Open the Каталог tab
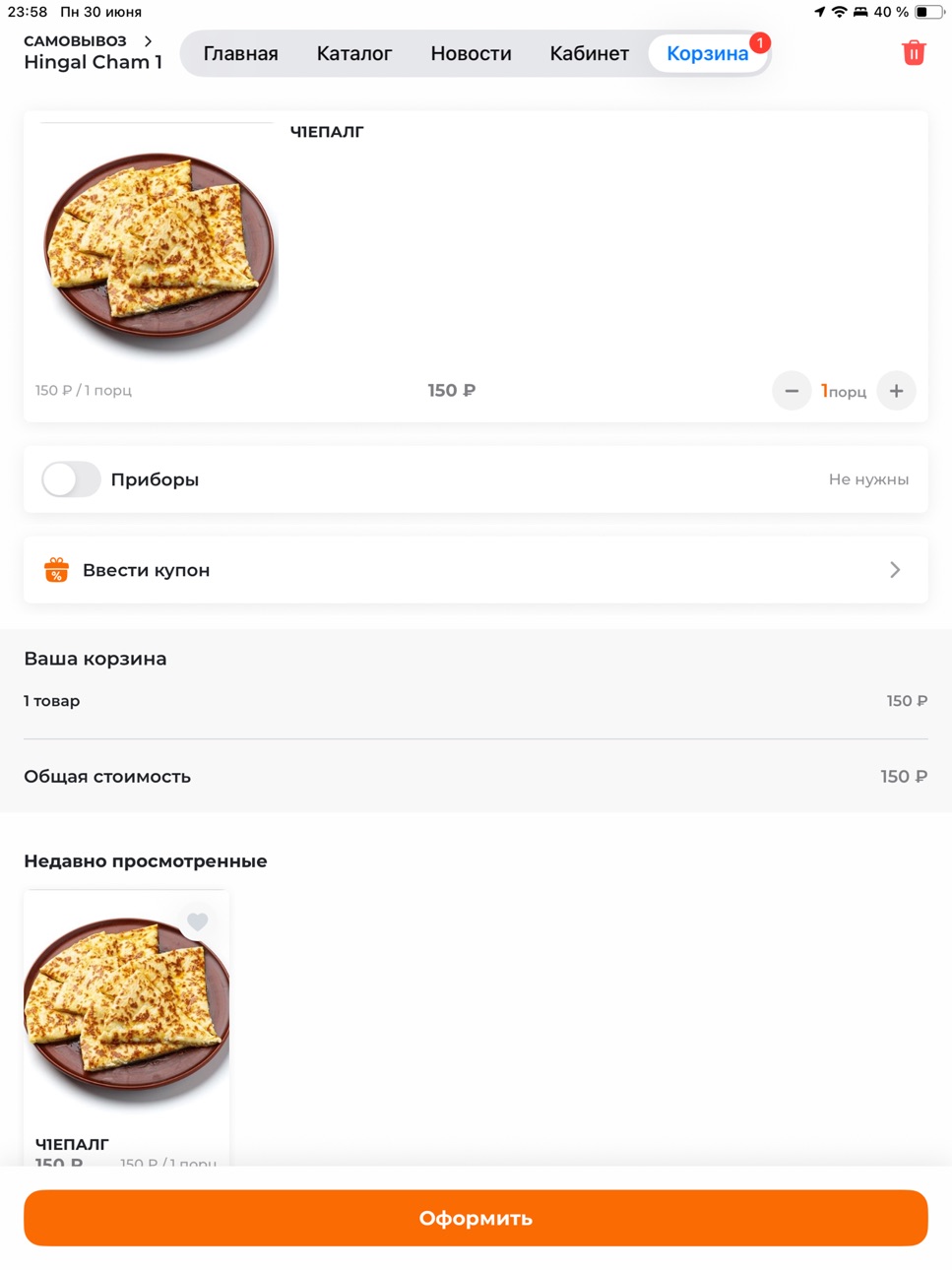The width and height of the screenshot is (952, 1270). click(x=354, y=53)
